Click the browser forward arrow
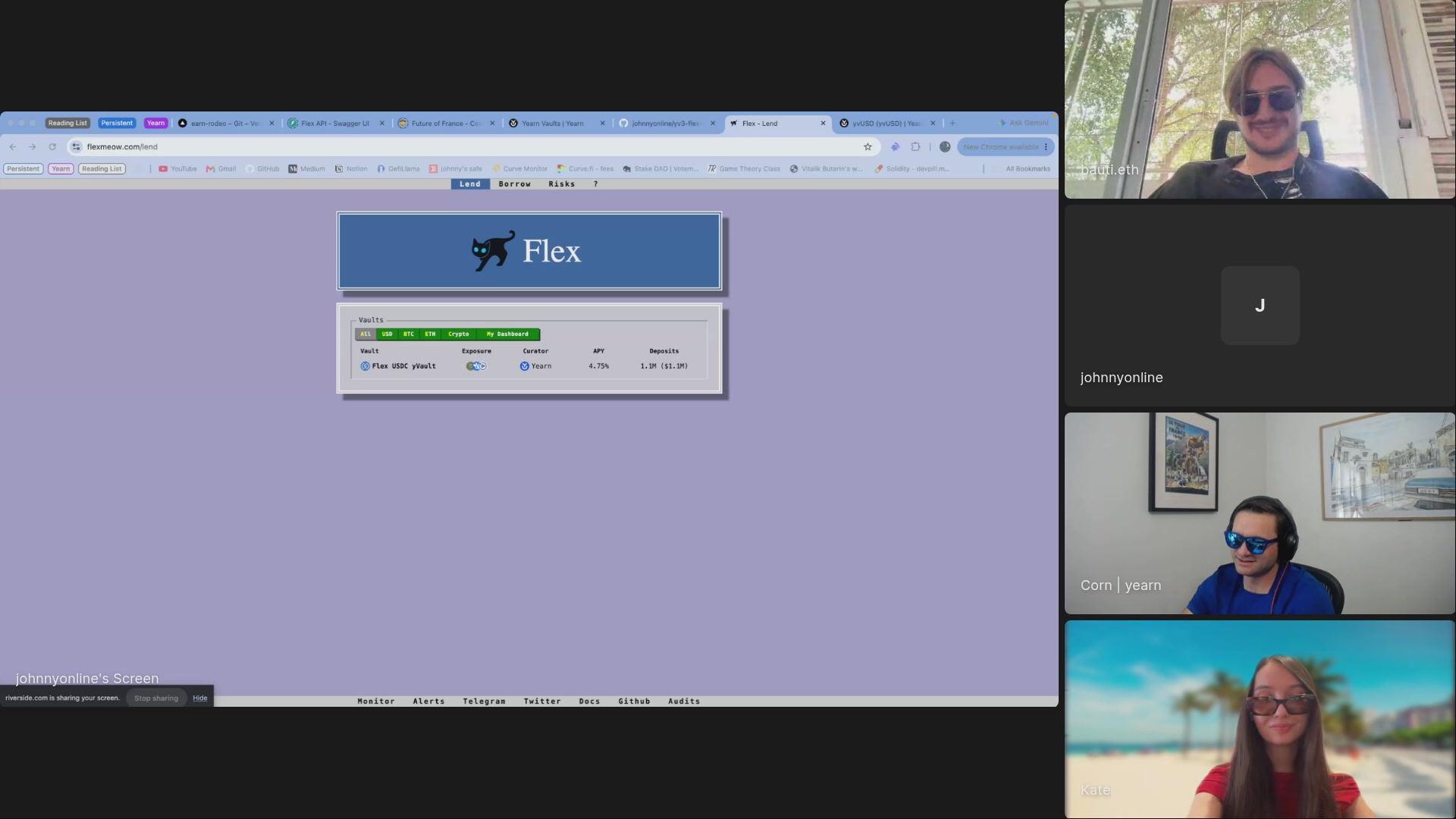Image resolution: width=1456 pixels, height=819 pixels. [x=33, y=147]
